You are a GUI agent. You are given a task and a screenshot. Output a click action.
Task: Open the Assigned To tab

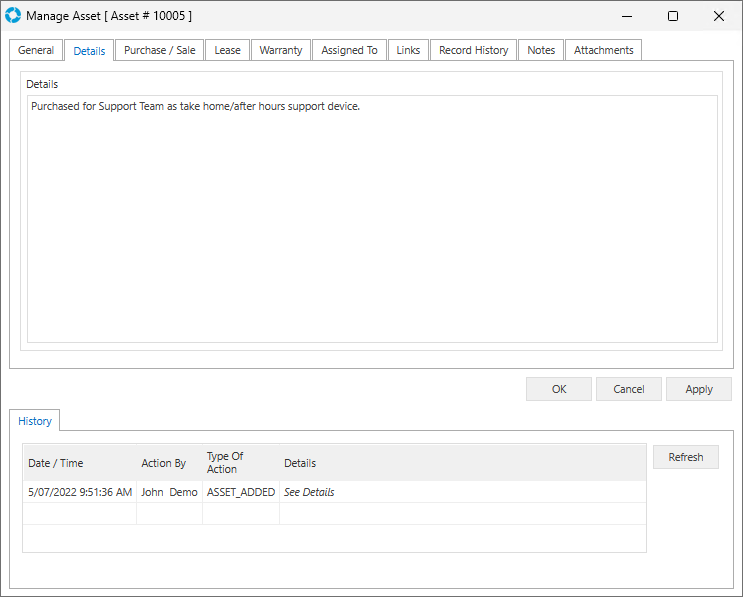tap(349, 50)
